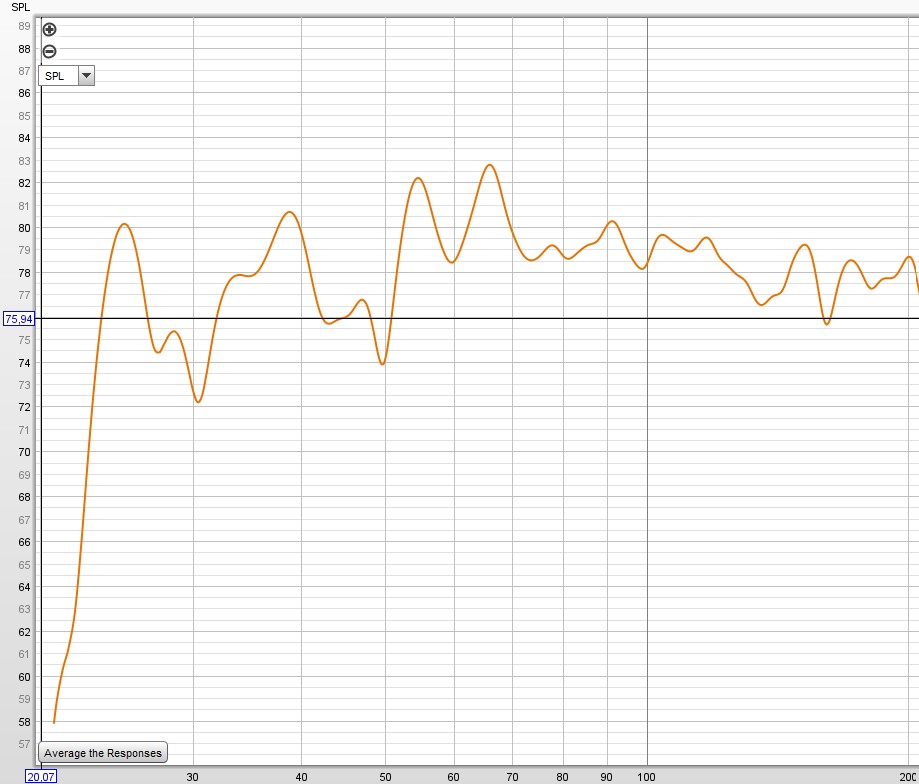Click the zoom out minus icon

(49, 52)
